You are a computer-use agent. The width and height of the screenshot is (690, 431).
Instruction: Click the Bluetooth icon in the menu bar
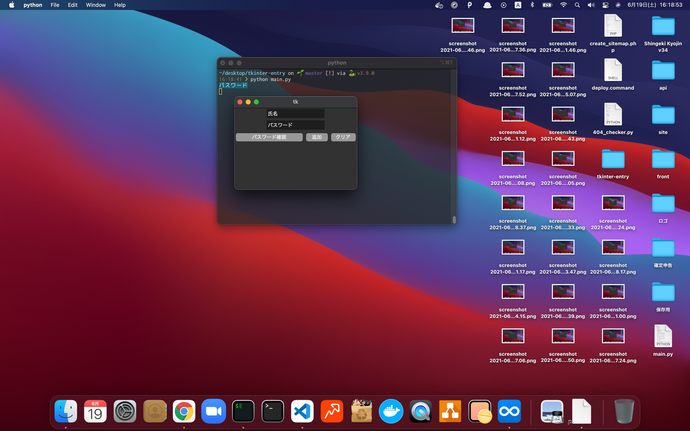[532, 5]
